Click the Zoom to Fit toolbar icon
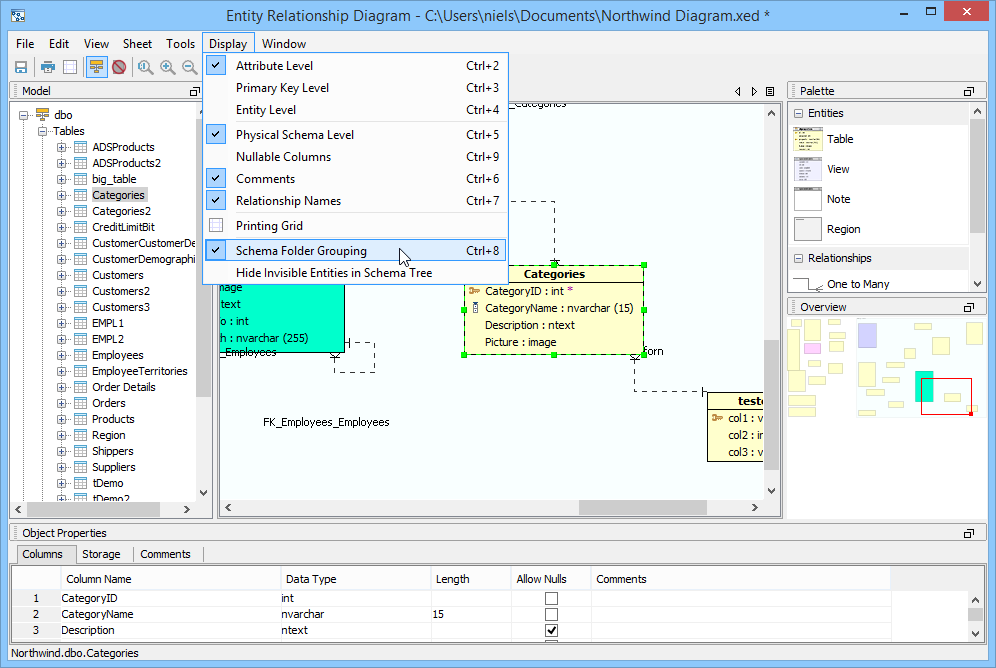 coord(146,67)
